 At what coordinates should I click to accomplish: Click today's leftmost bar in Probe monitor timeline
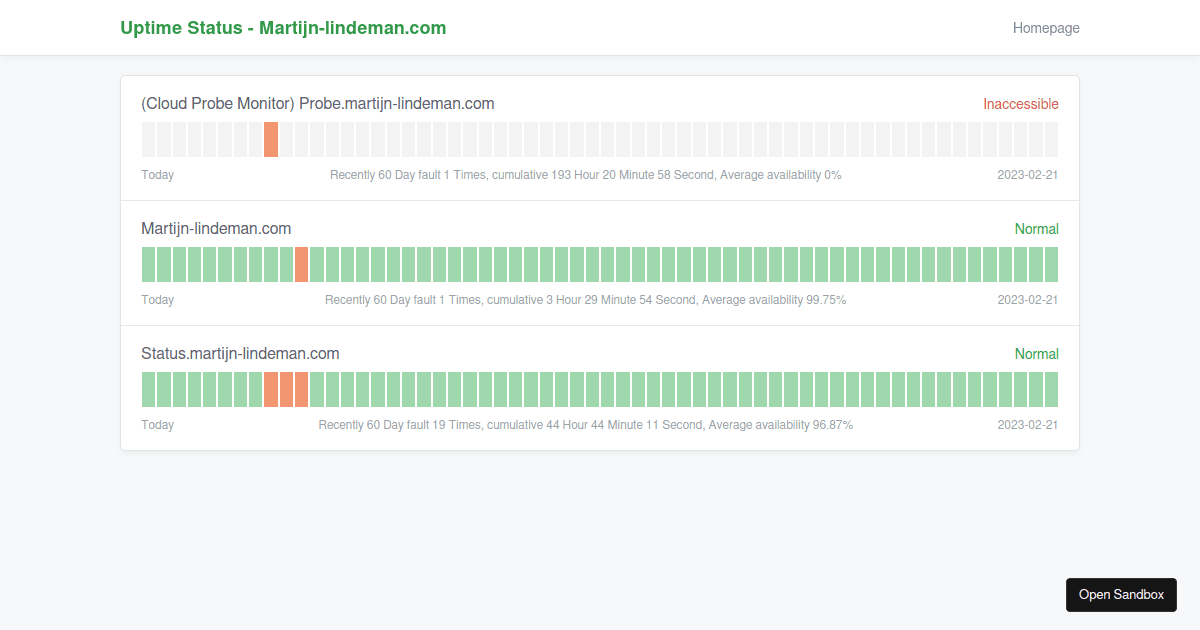[148, 138]
